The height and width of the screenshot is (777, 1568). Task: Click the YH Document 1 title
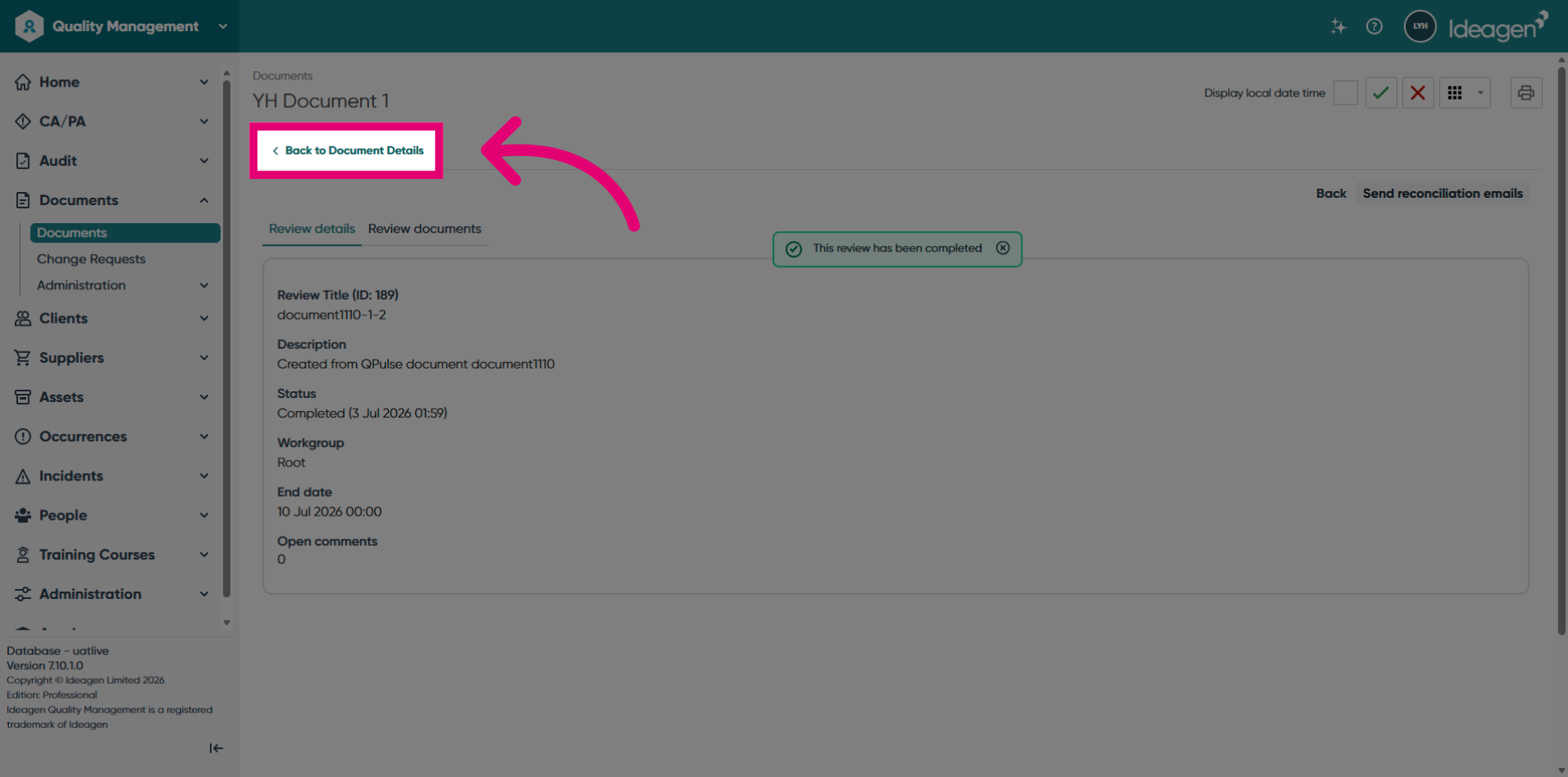click(321, 100)
